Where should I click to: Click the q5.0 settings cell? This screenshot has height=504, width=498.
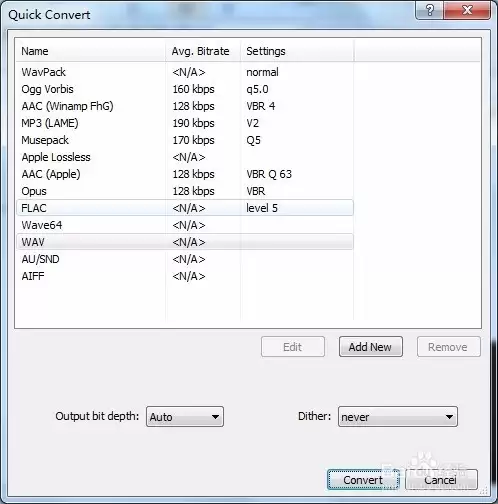(257, 89)
